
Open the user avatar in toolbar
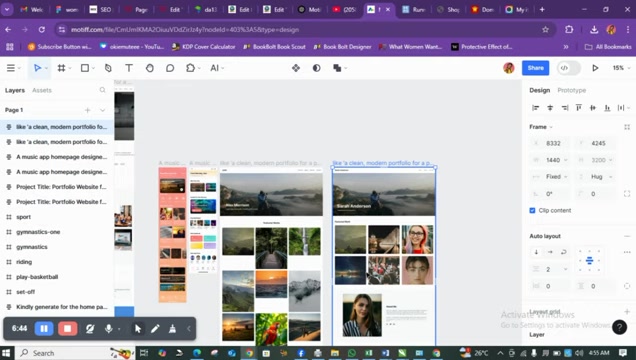(509, 68)
